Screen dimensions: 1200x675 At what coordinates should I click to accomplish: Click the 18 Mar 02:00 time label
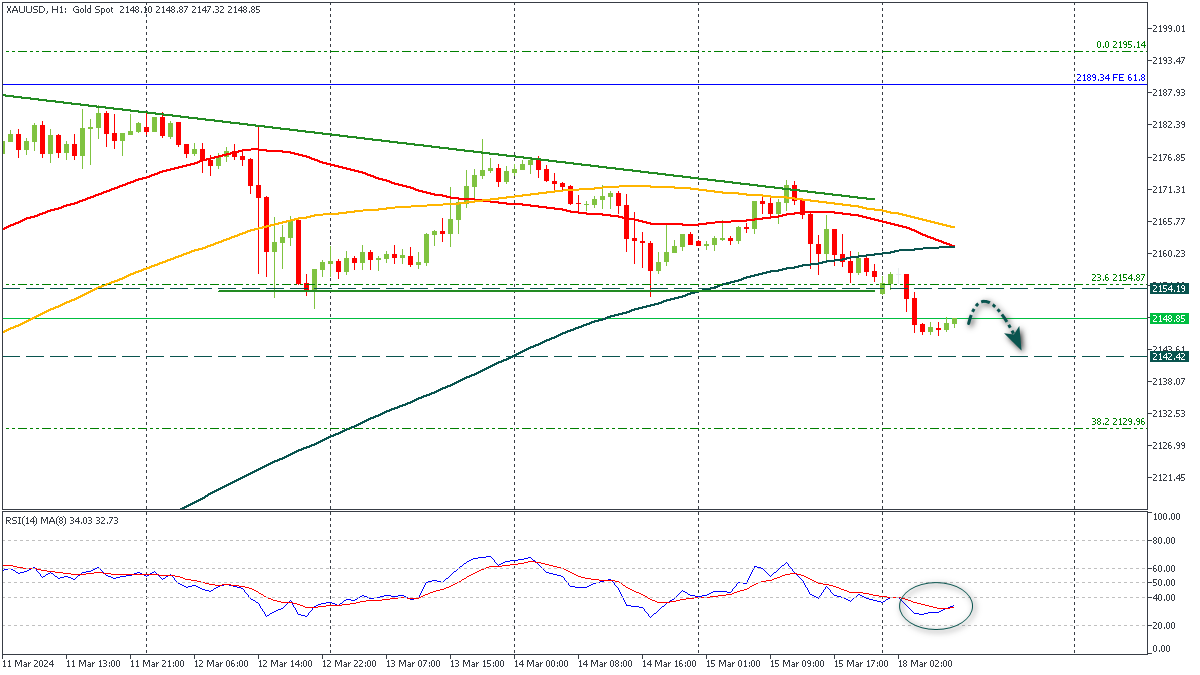click(925, 663)
